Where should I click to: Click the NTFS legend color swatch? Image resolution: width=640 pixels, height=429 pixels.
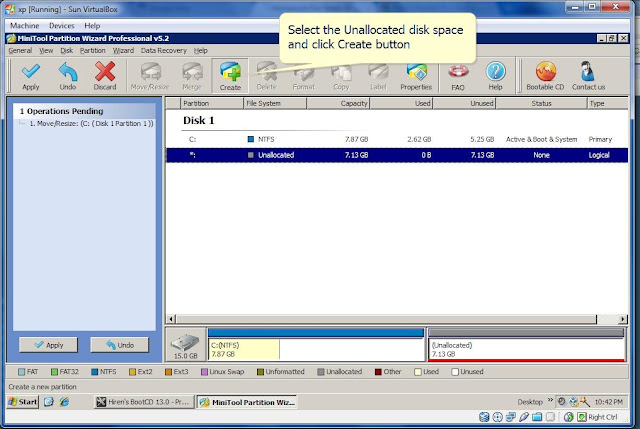point(95,372)
